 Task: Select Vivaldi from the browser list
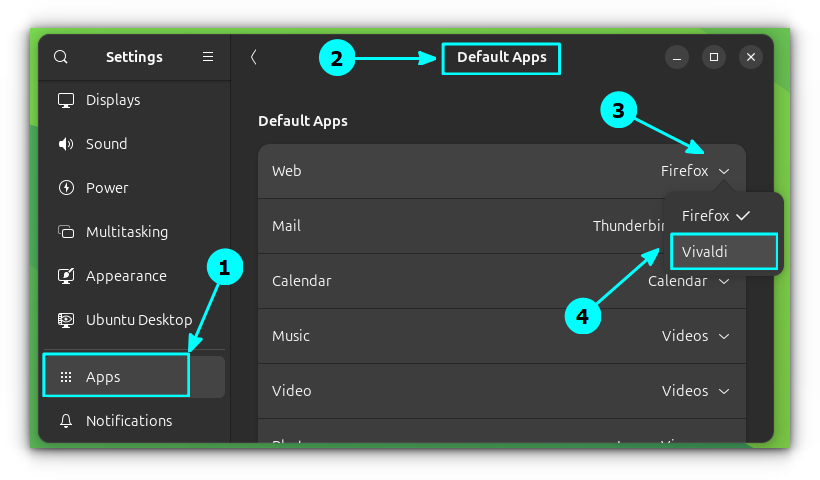[723, 252]
